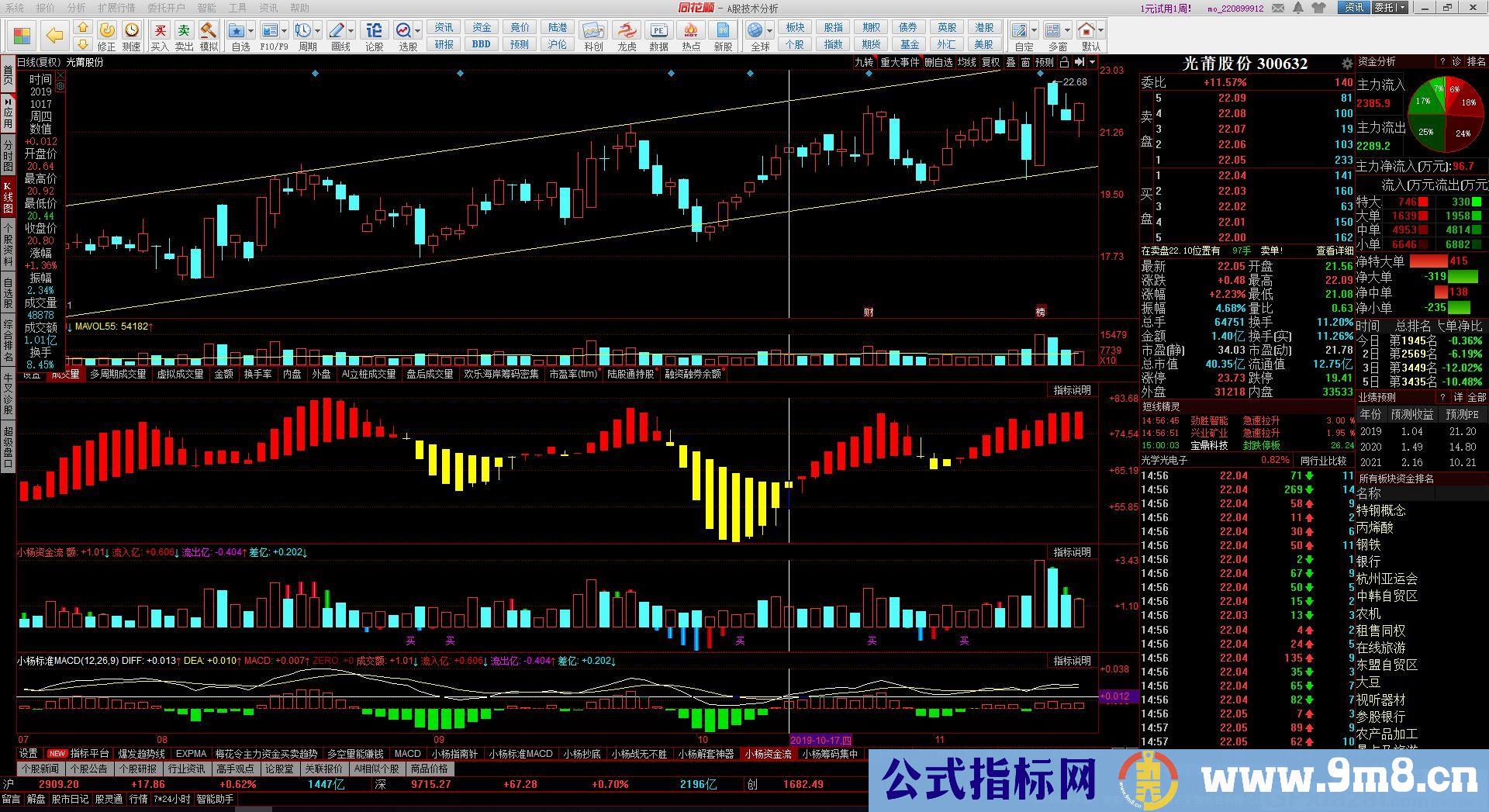Screen dimensions: 1489x812
Task: Open the 扩展行情 menu
Action: tap(116, 8)
